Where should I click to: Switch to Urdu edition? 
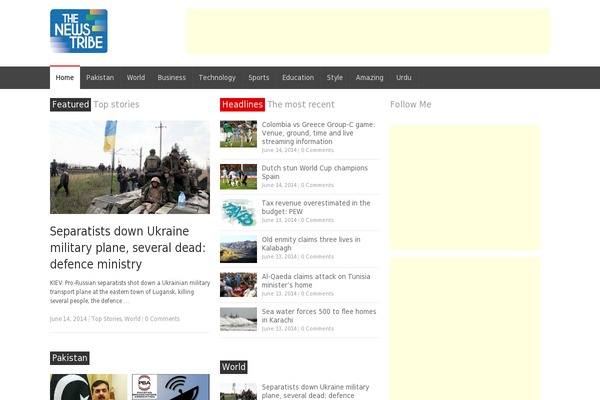(x=404, y=78)
